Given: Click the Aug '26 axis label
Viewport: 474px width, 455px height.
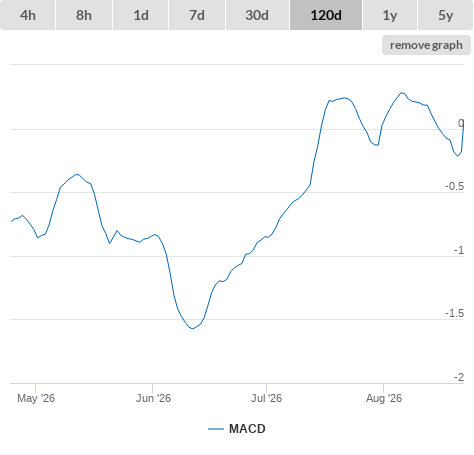Looking at the screenshot, I should [x=384, y=398].
